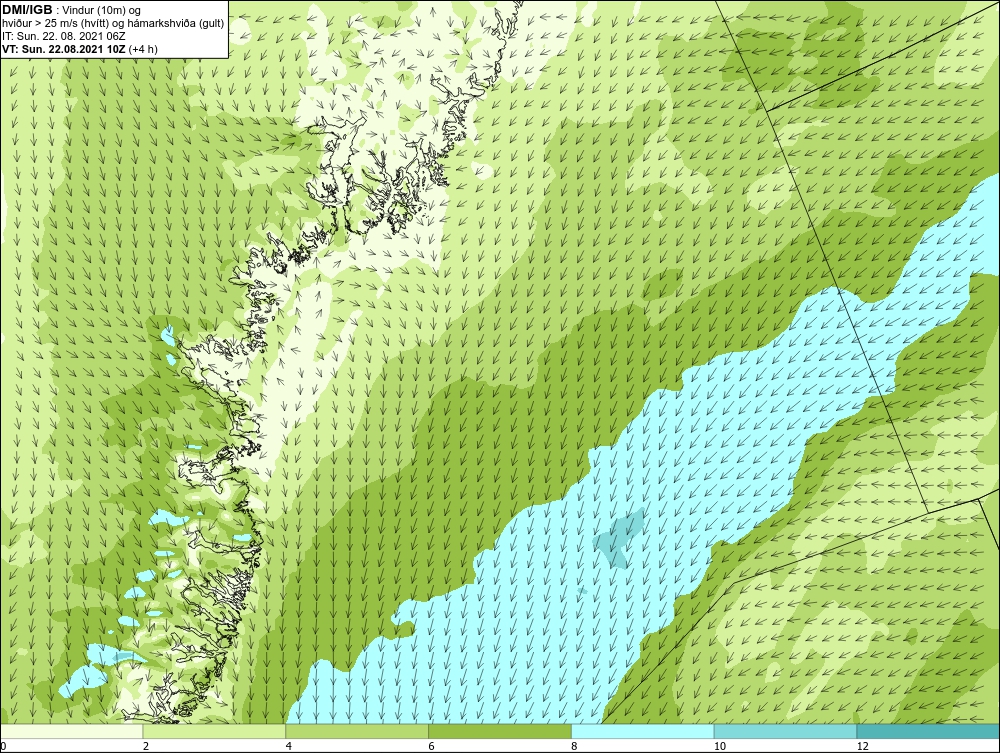Click the 'IT: Sun. 22. 08. 2021 06Z' line
Image resolution: width=1000 pixels, height=753 pixels.
[x=66, y=36]
